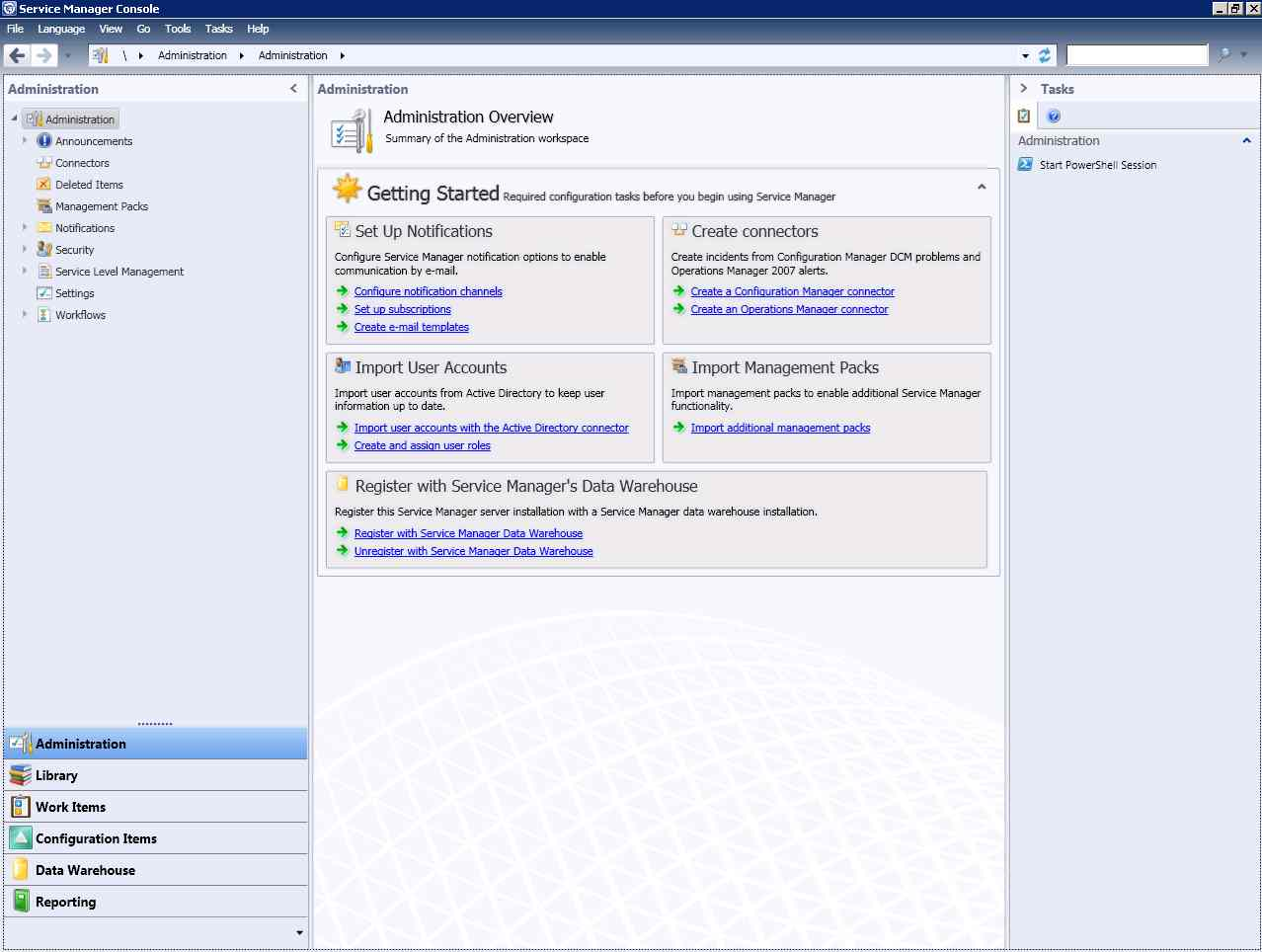The image size is (1262, 952).
Task: Expand the Announcements tree node
Action: coord(25,141)
